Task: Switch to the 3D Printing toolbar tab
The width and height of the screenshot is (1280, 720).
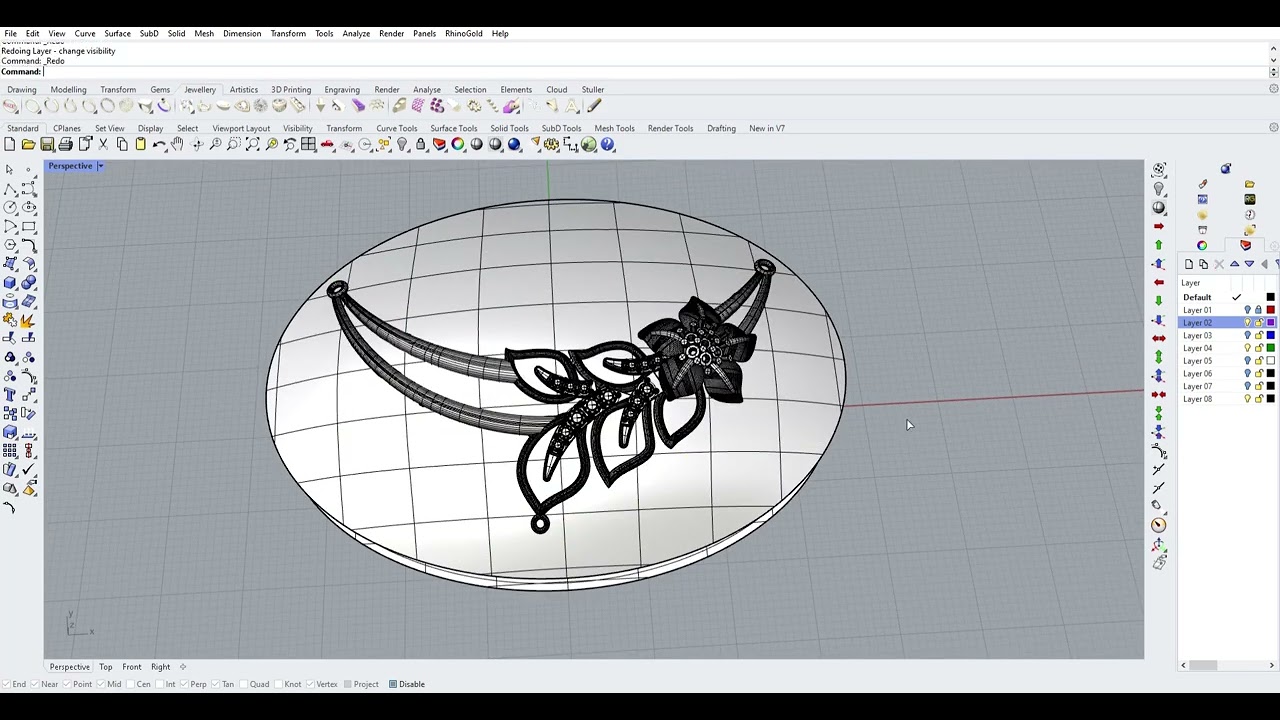Action: [291, 90]
